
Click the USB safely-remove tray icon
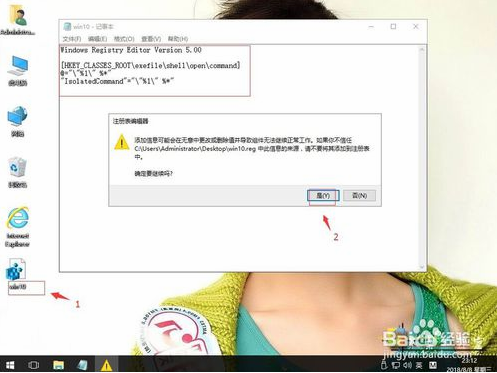coord(384,365)
